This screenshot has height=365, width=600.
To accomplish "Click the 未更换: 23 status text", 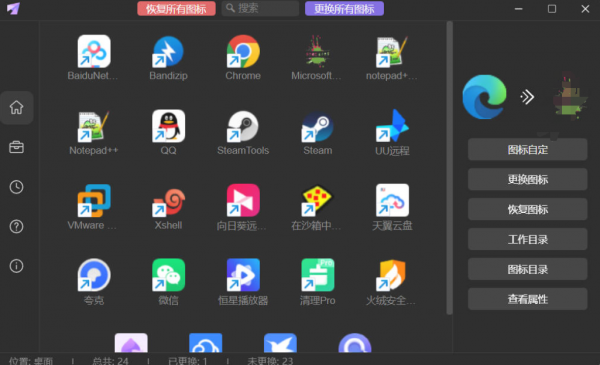I will 270,361.
